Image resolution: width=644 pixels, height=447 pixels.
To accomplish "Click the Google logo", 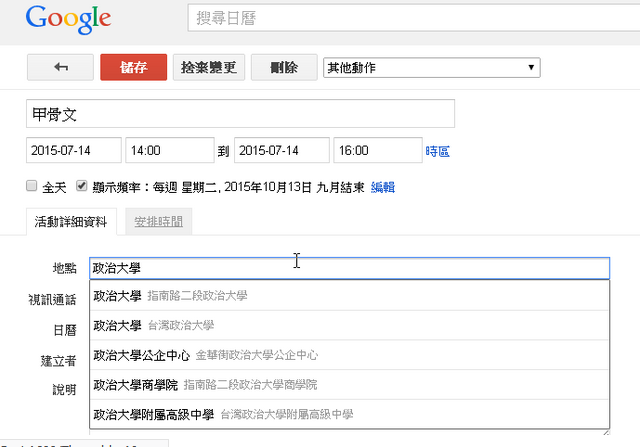I will point(68,17).
